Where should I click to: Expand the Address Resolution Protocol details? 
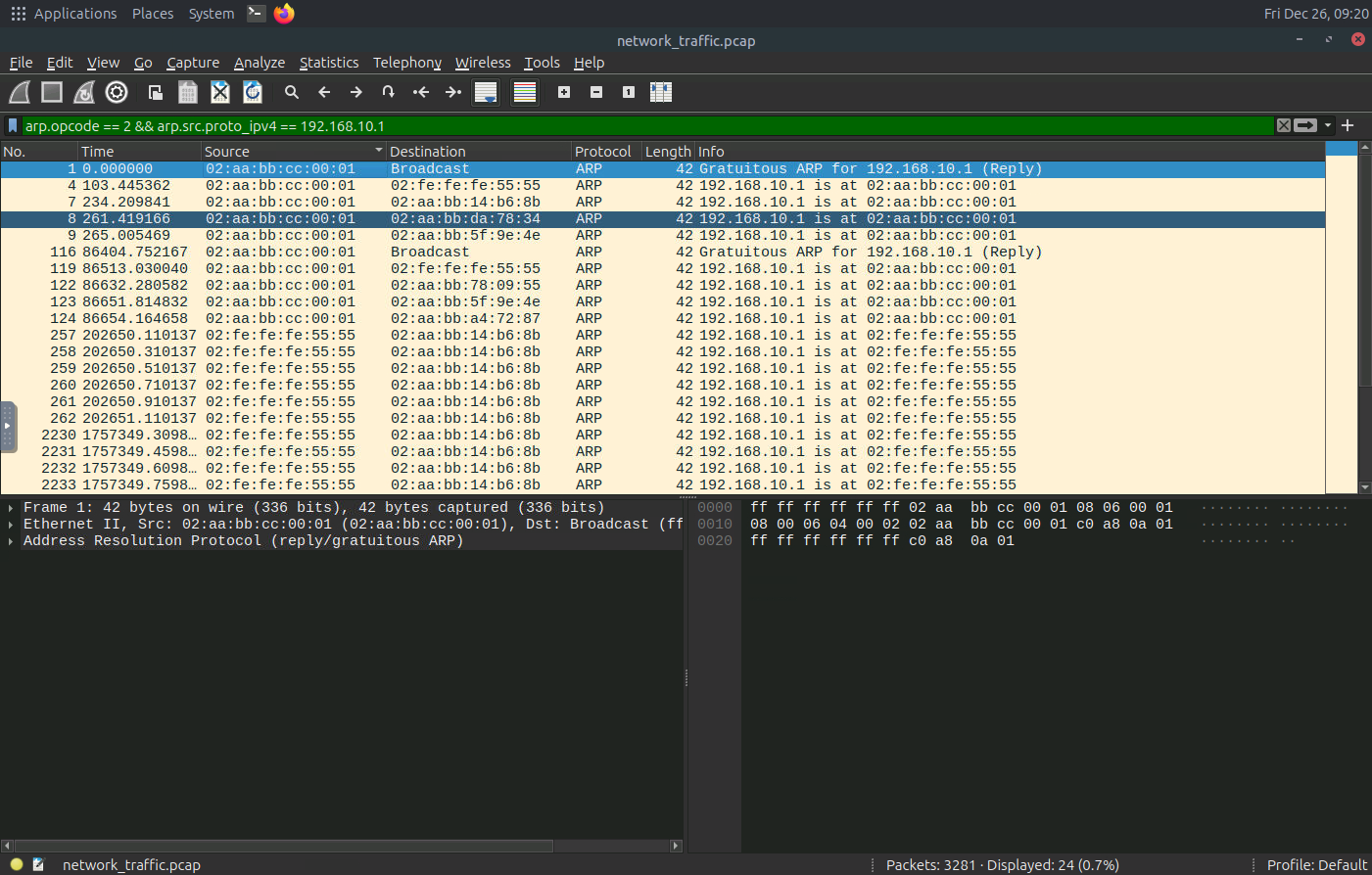click(11, 541)
